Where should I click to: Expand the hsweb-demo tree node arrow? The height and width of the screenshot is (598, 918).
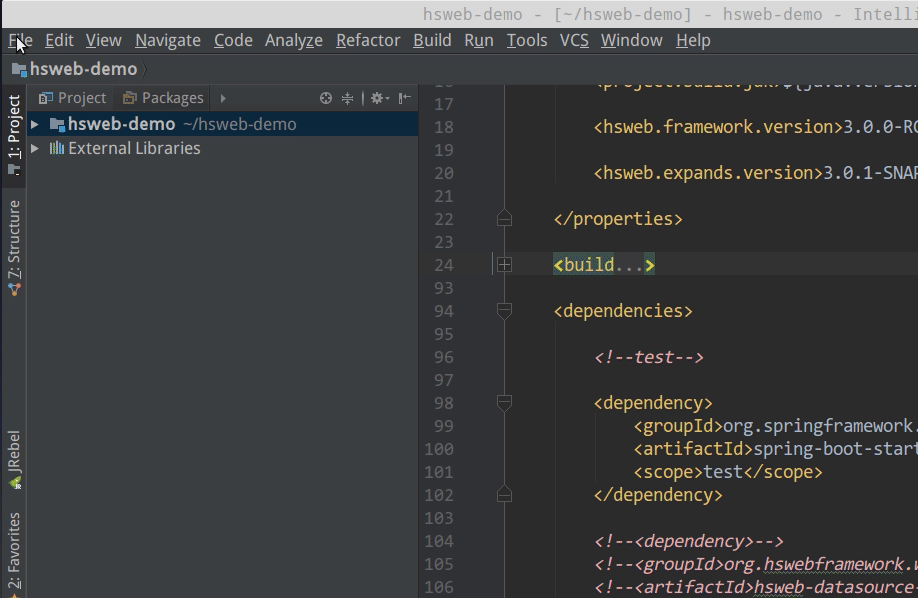(35, 124)
